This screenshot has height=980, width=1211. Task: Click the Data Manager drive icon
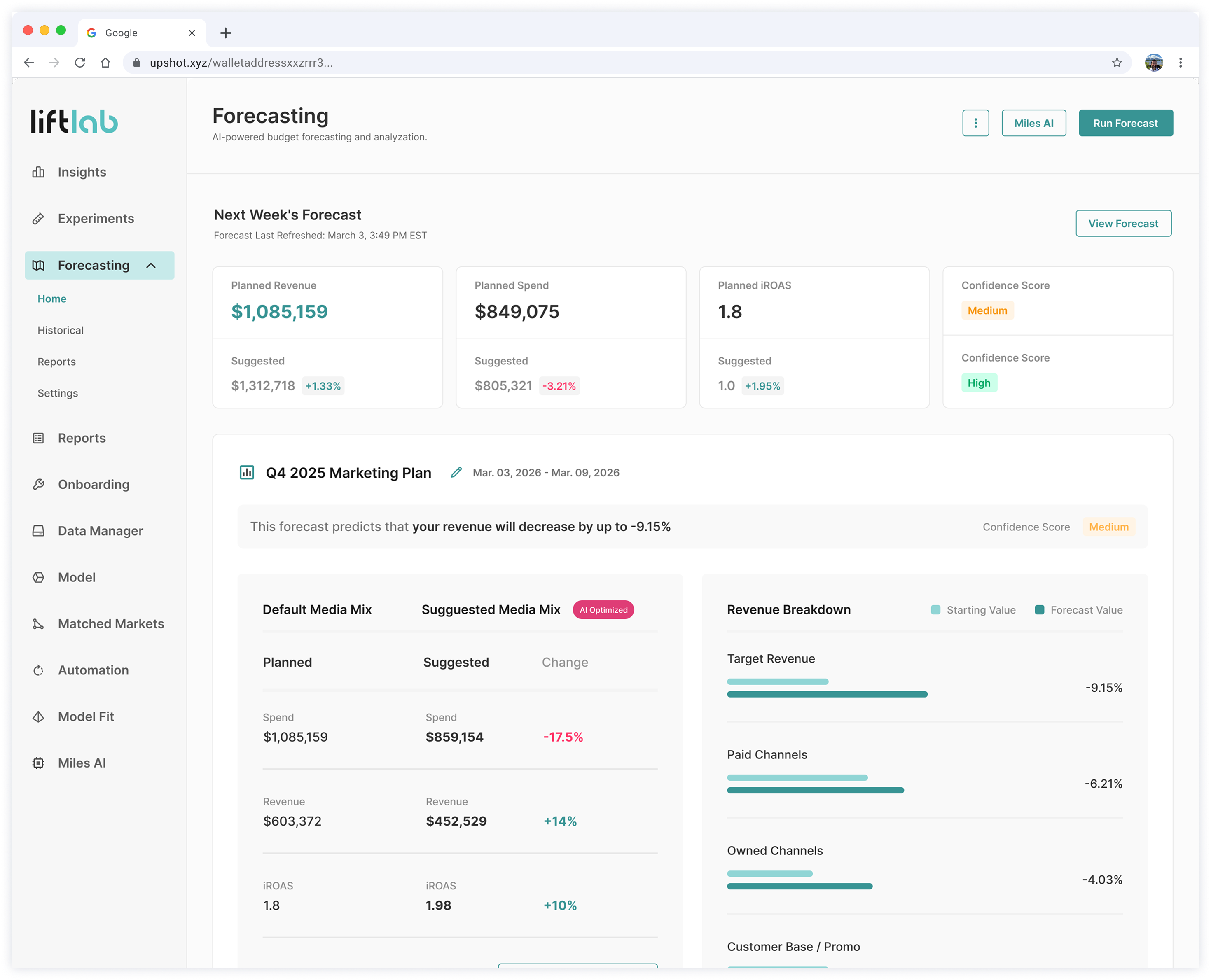point(38,531)
